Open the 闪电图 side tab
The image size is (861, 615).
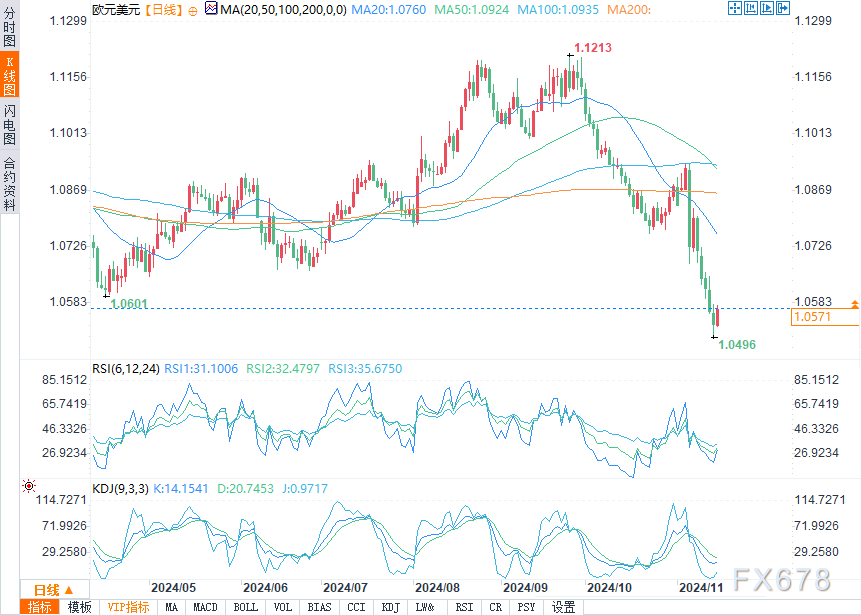[9, 125]
